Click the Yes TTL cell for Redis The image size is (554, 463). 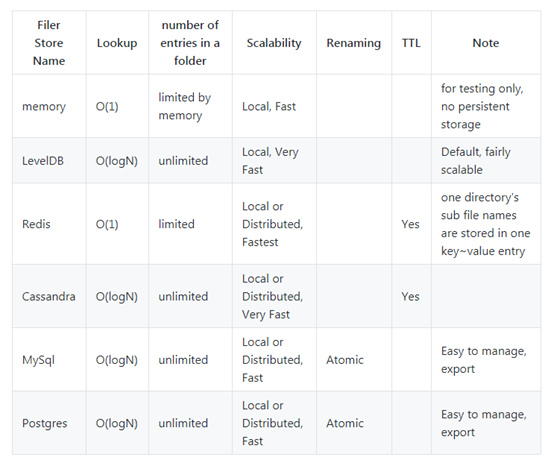point(410,224)
